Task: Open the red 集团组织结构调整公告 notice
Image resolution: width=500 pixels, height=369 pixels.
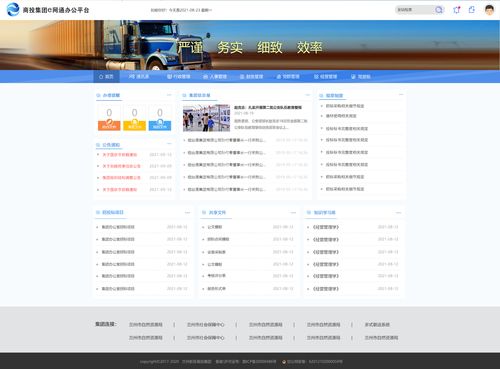Action: click(x=121, y=178)
